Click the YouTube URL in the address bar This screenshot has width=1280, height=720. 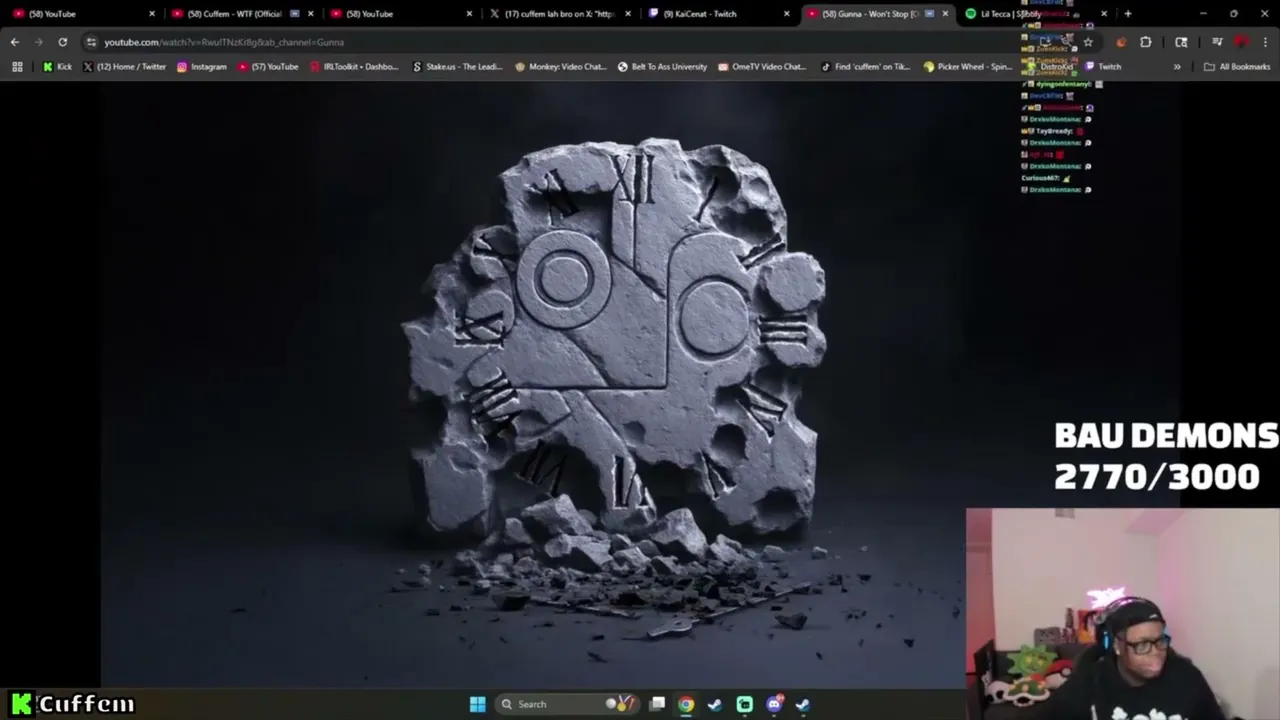coord(224,42)
